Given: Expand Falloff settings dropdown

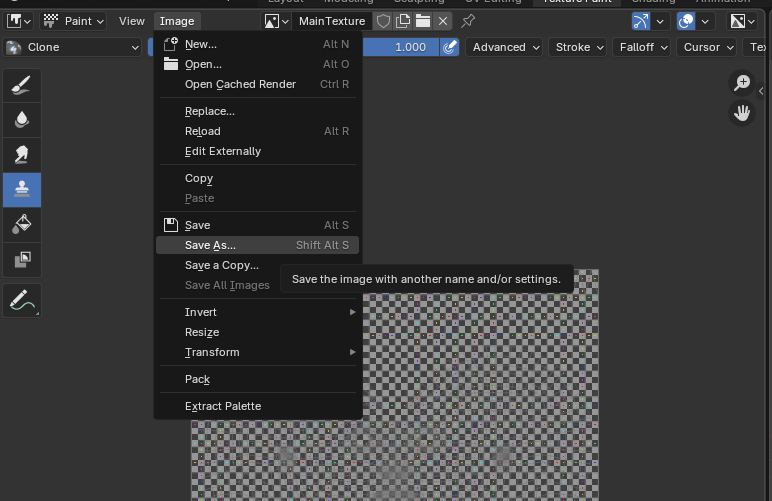Looking at the screenshot, I should tap(642, 47).
